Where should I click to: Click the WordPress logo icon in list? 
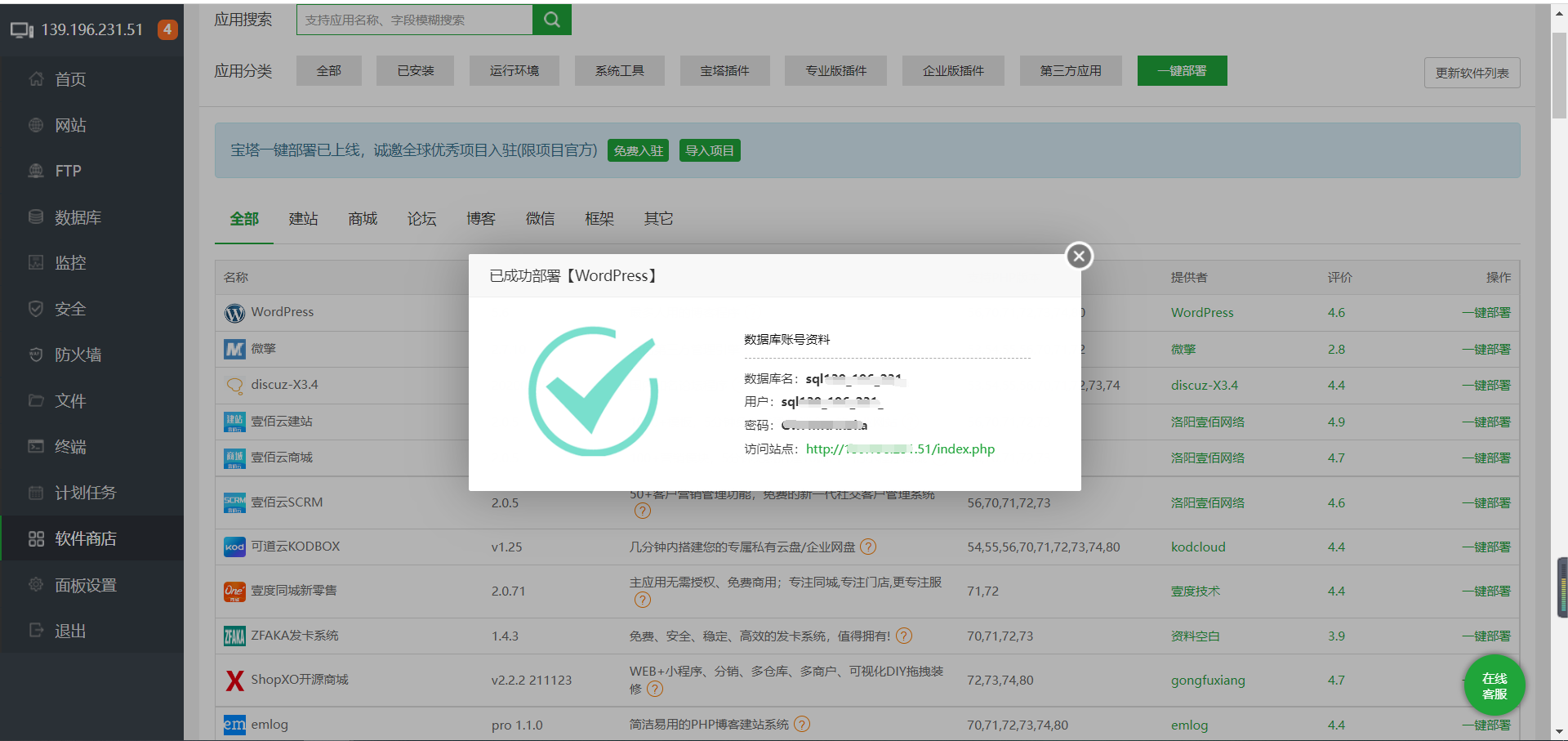coord(234,313)
